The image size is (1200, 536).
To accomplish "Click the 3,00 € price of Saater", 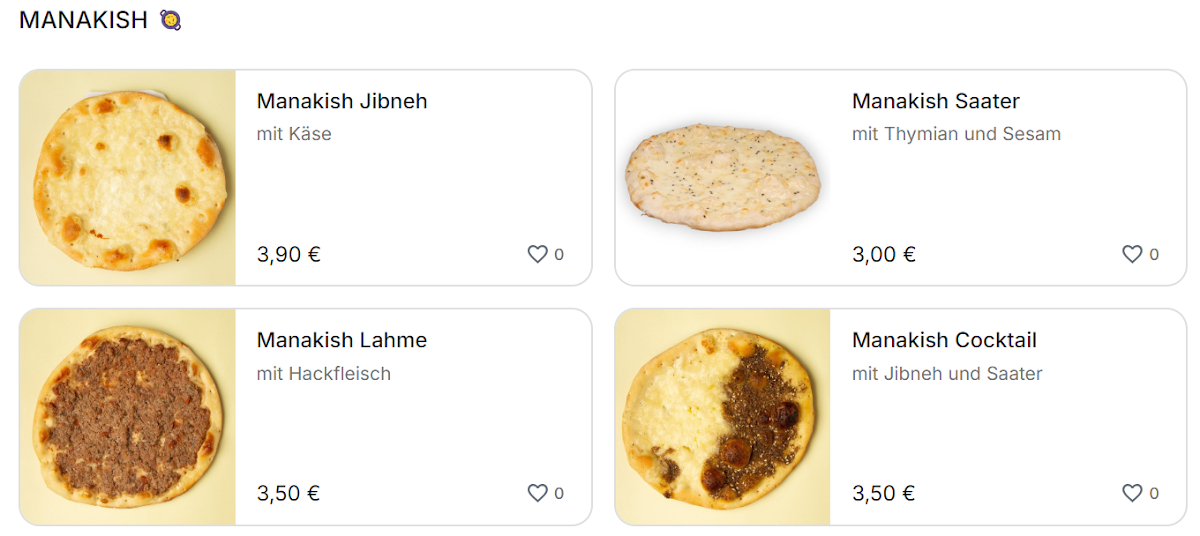I will [x=884, y=254].
